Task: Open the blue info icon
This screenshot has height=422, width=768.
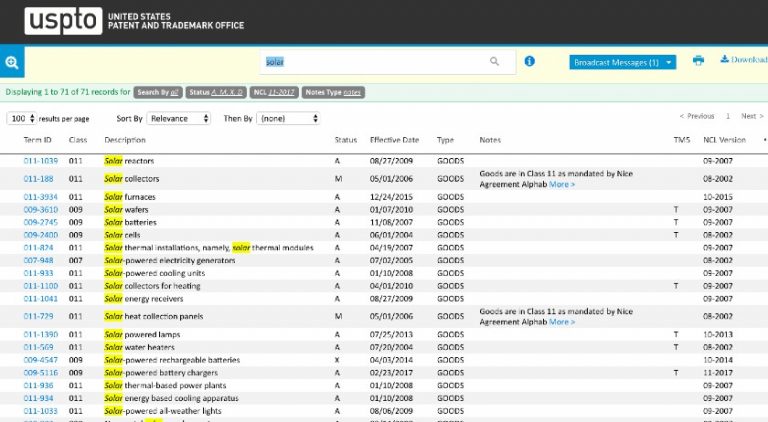Action: 529,61
